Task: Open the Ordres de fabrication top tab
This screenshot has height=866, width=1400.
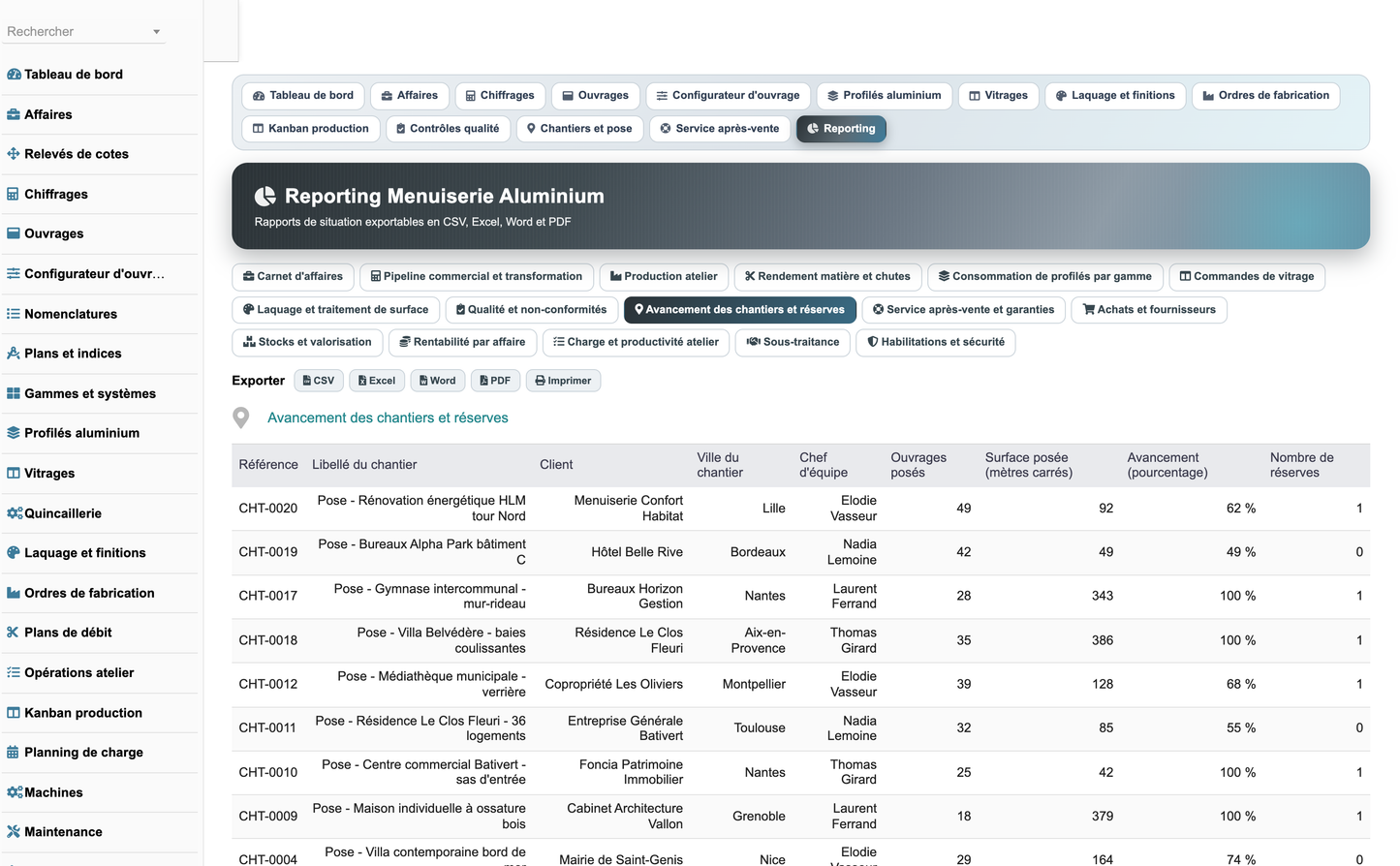Action: point(1265,96)
